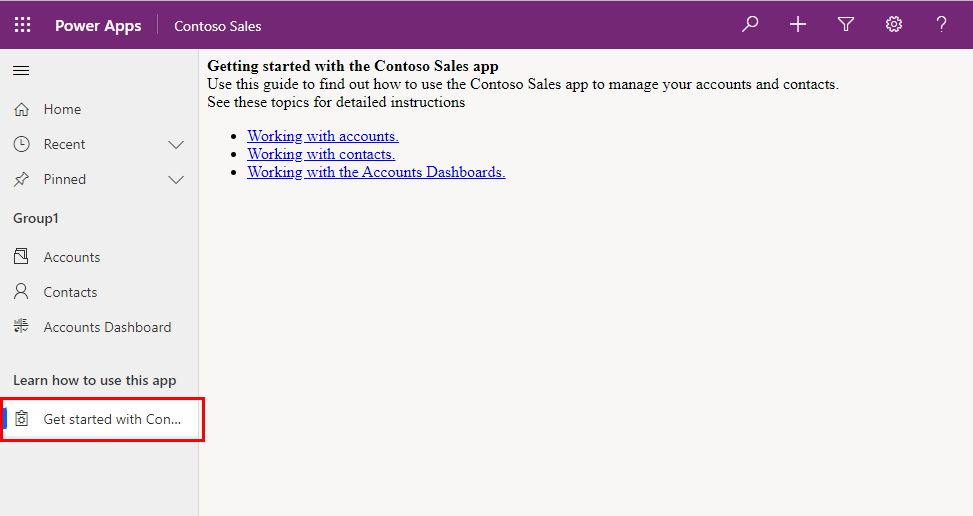Open the advanced filter funnel icon
The image size is (973, 516).
click(x=846, y=25)
